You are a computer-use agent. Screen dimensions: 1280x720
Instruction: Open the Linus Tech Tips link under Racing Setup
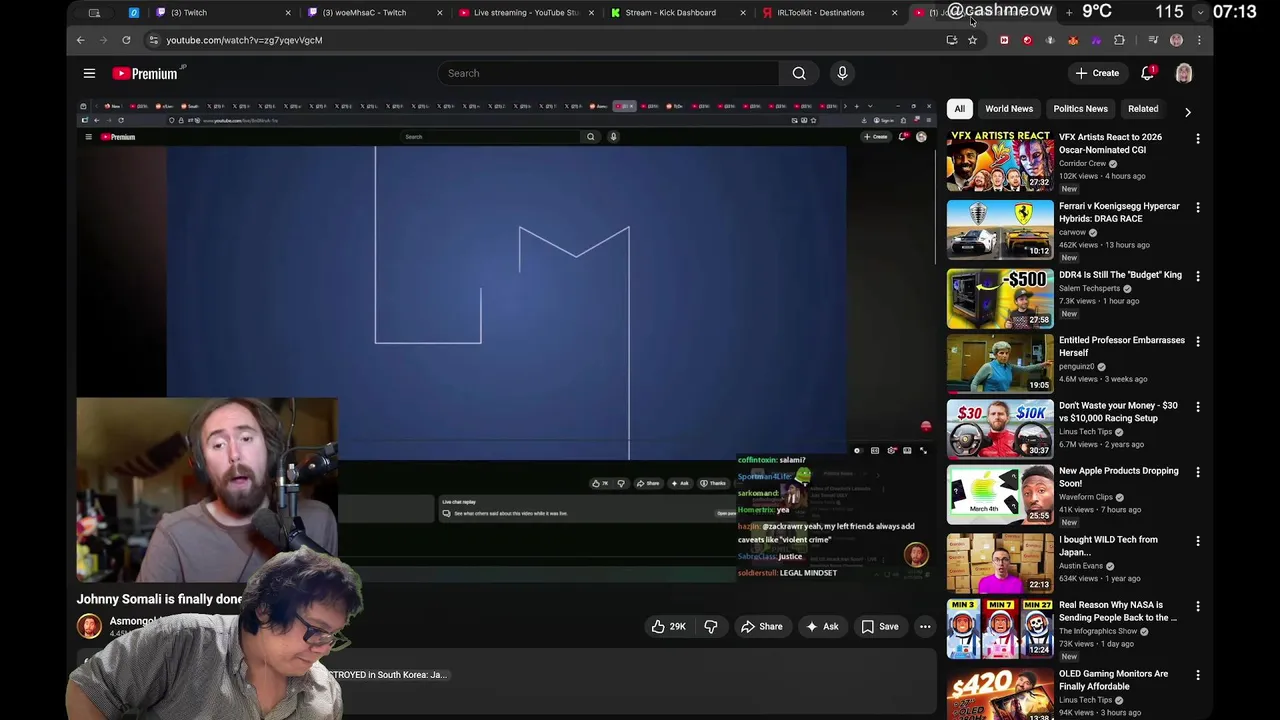click(x=1085, y=432)
